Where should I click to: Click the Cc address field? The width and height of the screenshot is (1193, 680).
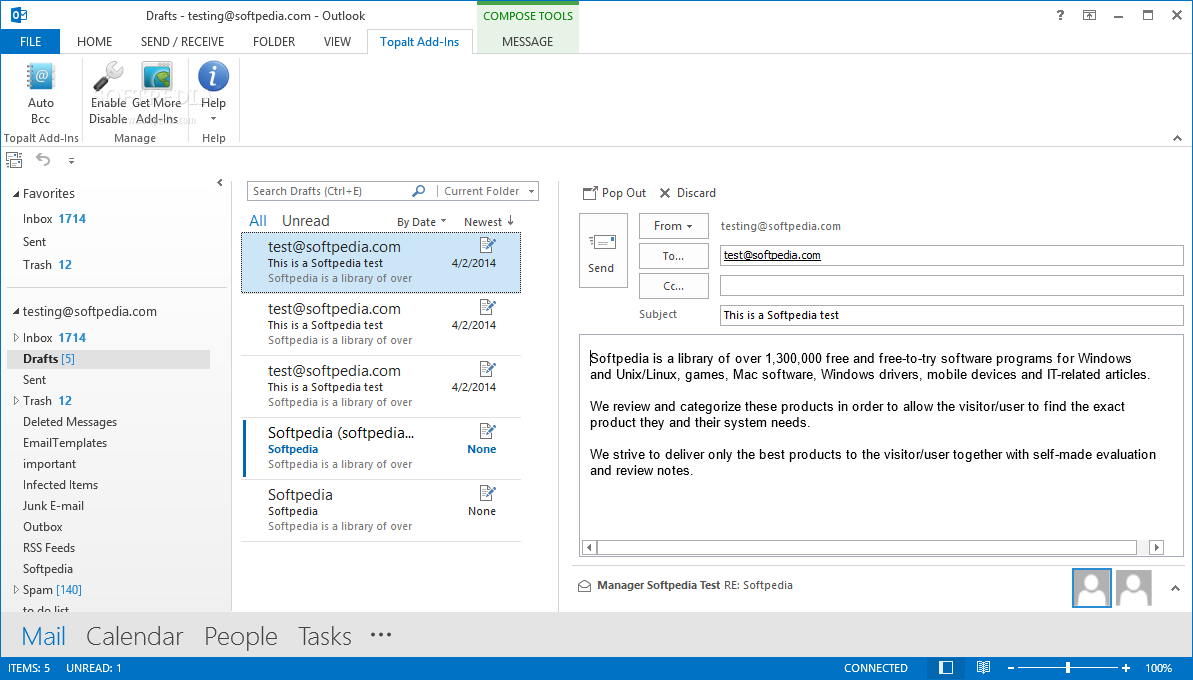click(x=952, y=285)
